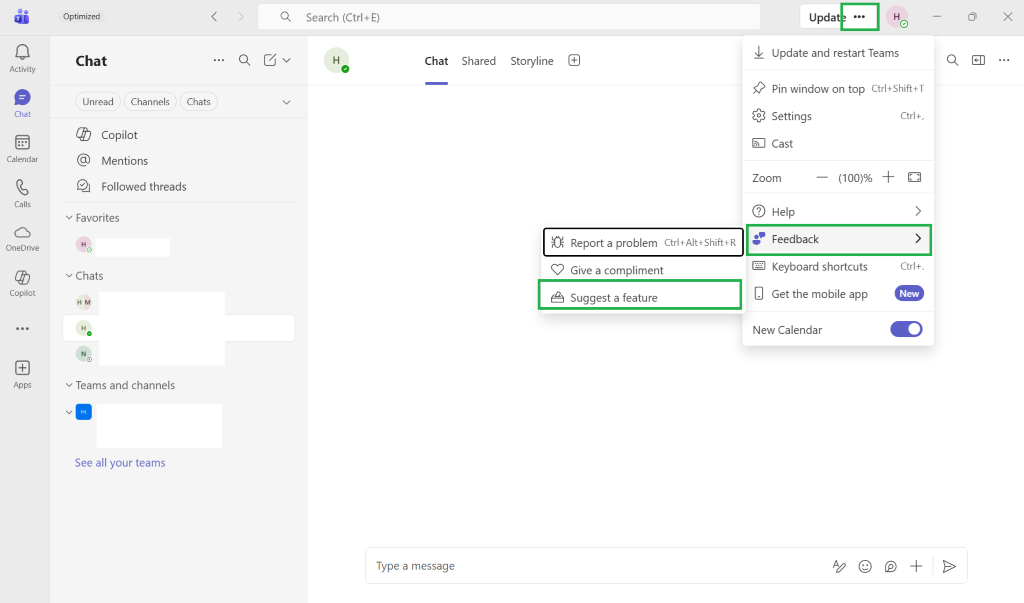The height and width of the screenshot is (603, 1024).
Task: Collapse the Chats section
Action: tap(69, 276)
